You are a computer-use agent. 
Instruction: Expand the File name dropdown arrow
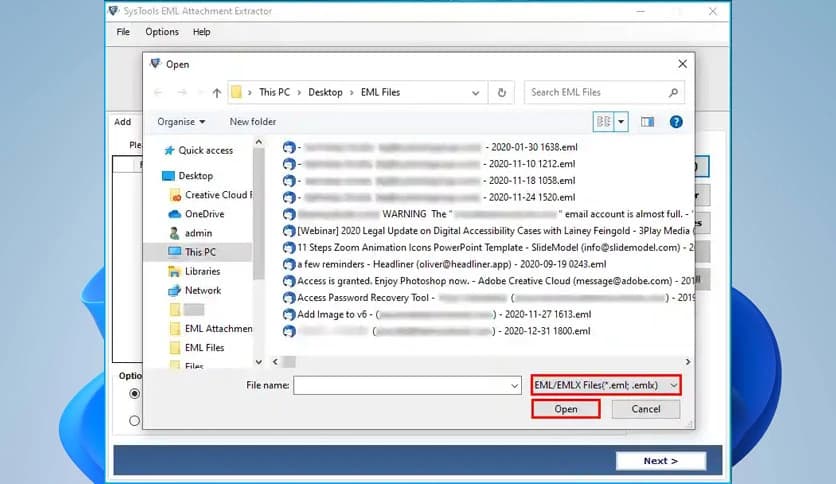click(514, 385)
